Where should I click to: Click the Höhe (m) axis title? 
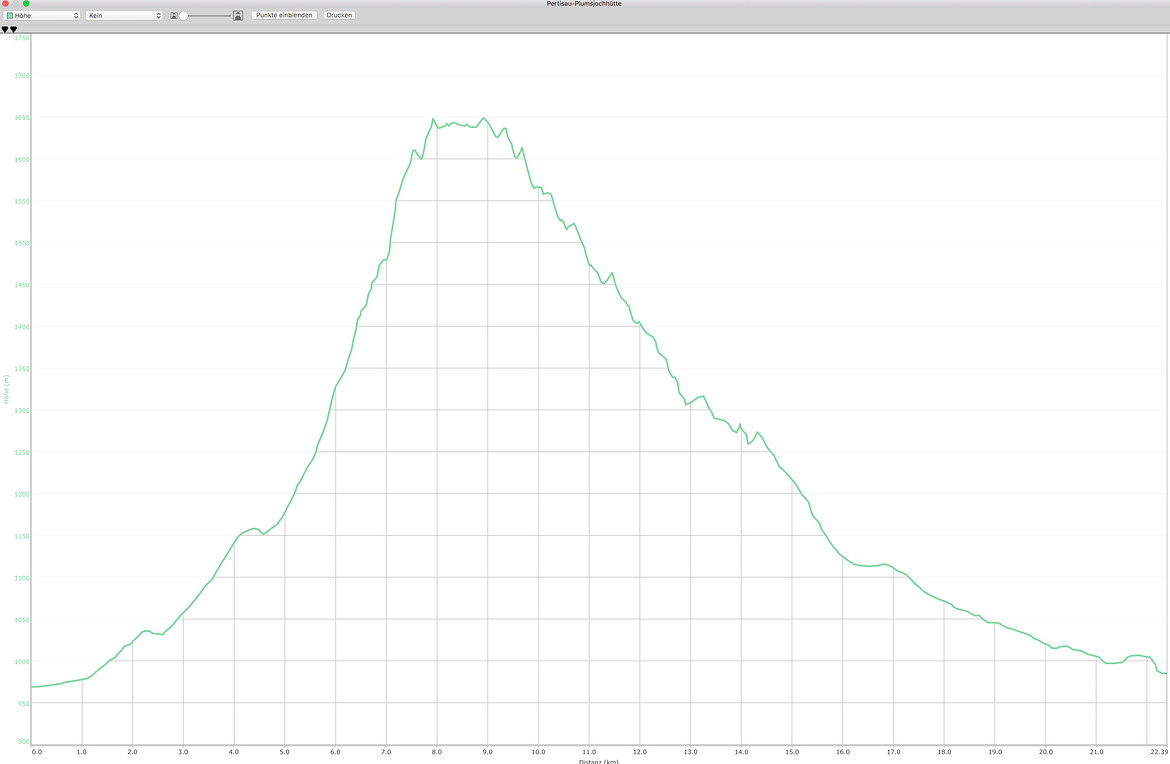pos(6,389)
